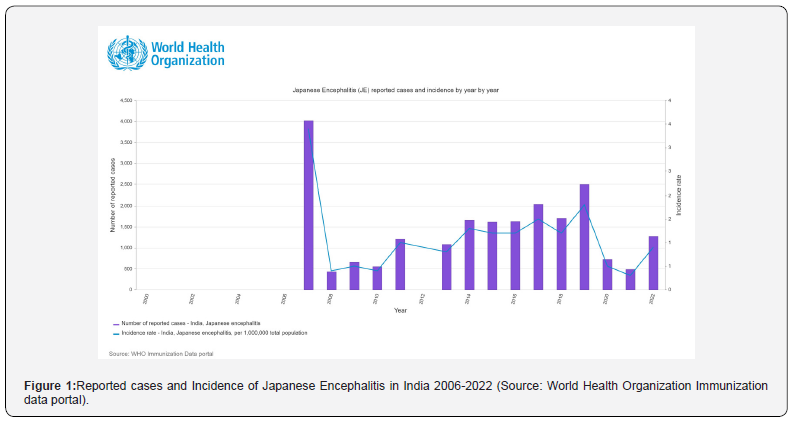The height and width of the screenshot is (422, 801).
Task: Click the 'Number of reported cases' y-axis label
Action: 112,195
